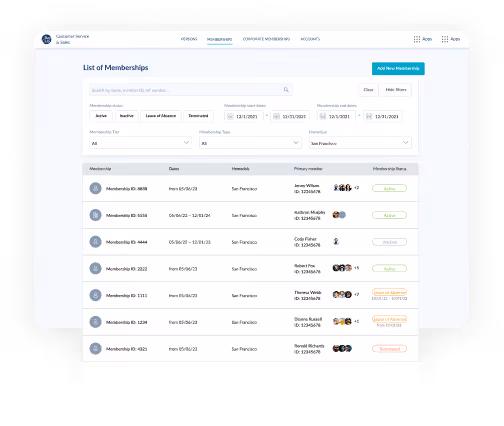Click avatar icon of Membership ID 8888
The image size is (504, 426).
tap(95, 188)
